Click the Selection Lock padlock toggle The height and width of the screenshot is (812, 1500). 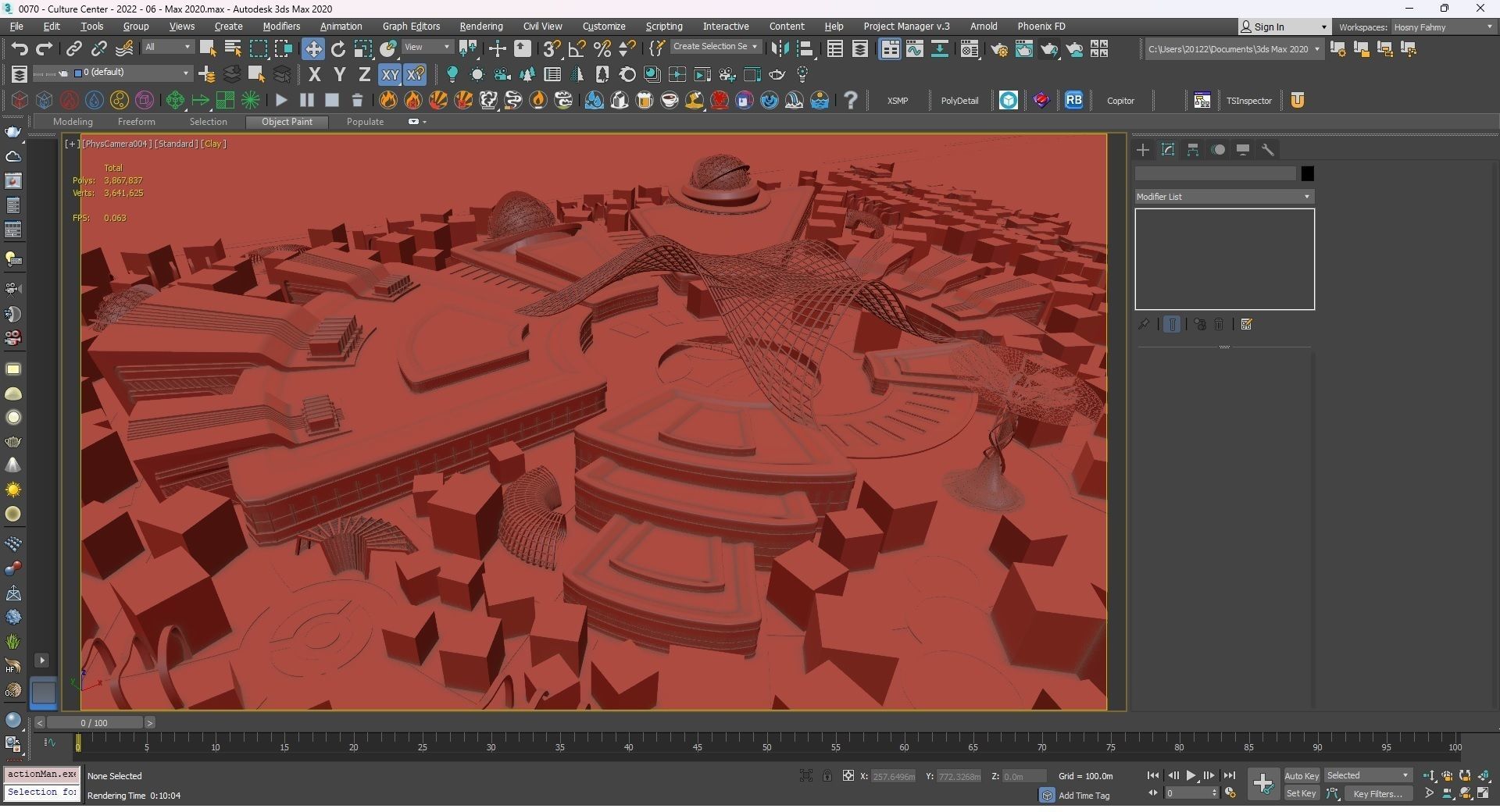(827, 775)
